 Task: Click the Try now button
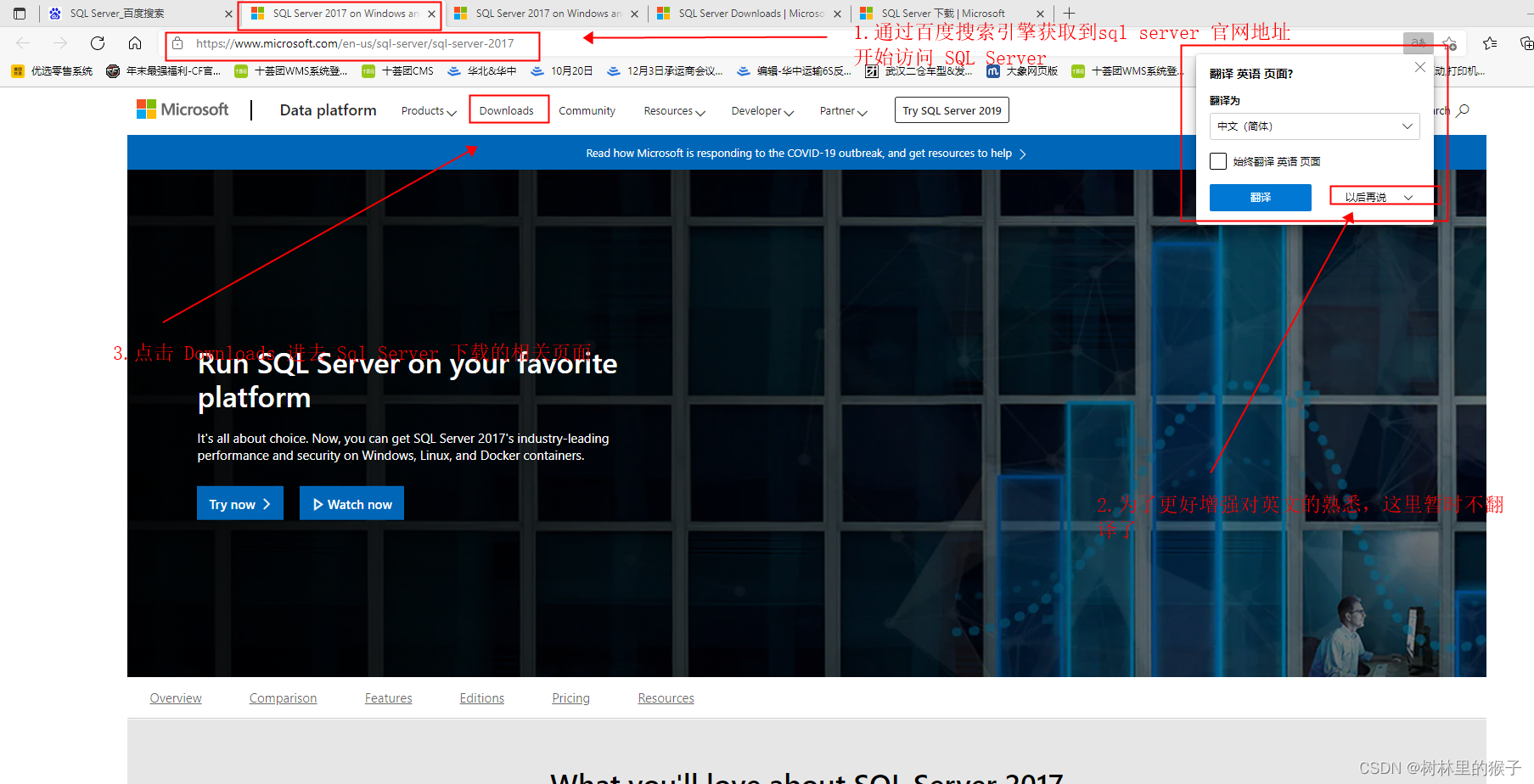[x=240, y=503]
